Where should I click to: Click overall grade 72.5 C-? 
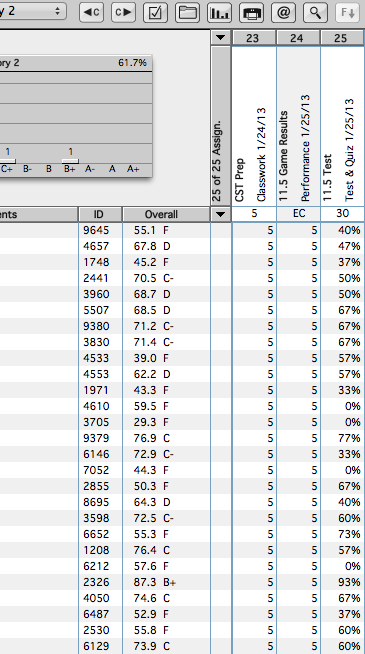point(154,518)
